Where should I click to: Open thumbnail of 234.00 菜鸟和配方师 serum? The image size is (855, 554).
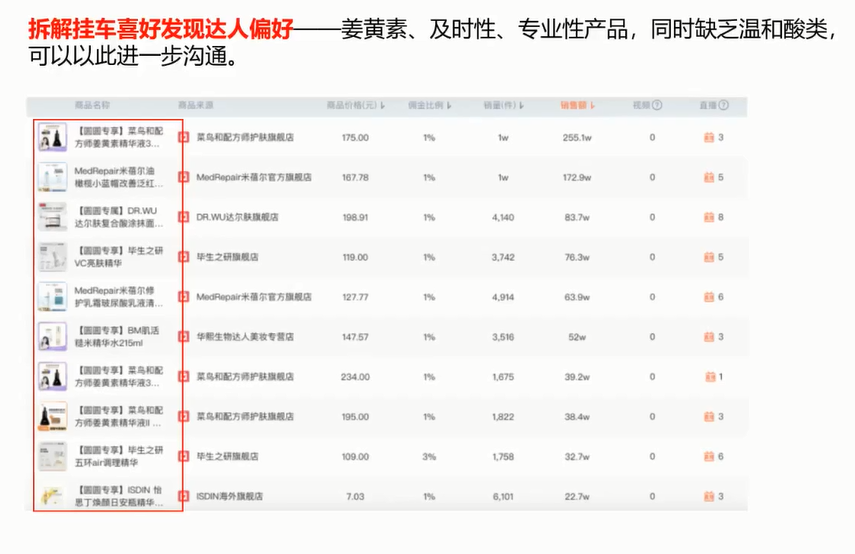point(52,376)
